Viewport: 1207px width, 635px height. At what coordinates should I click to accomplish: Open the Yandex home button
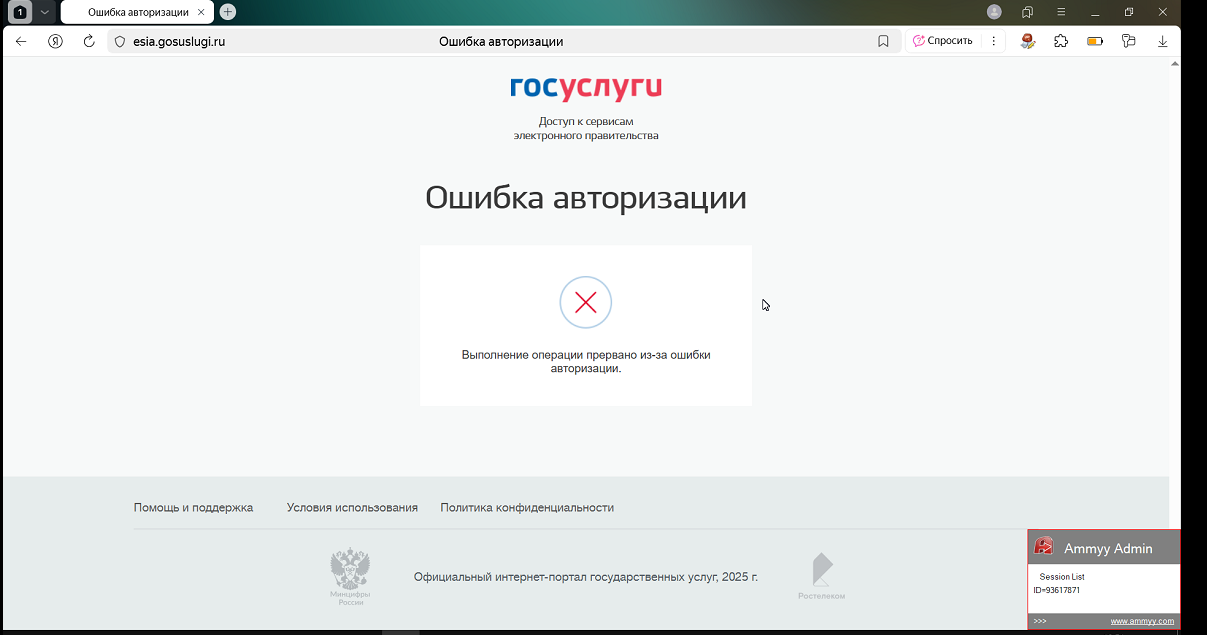[56, 41]
